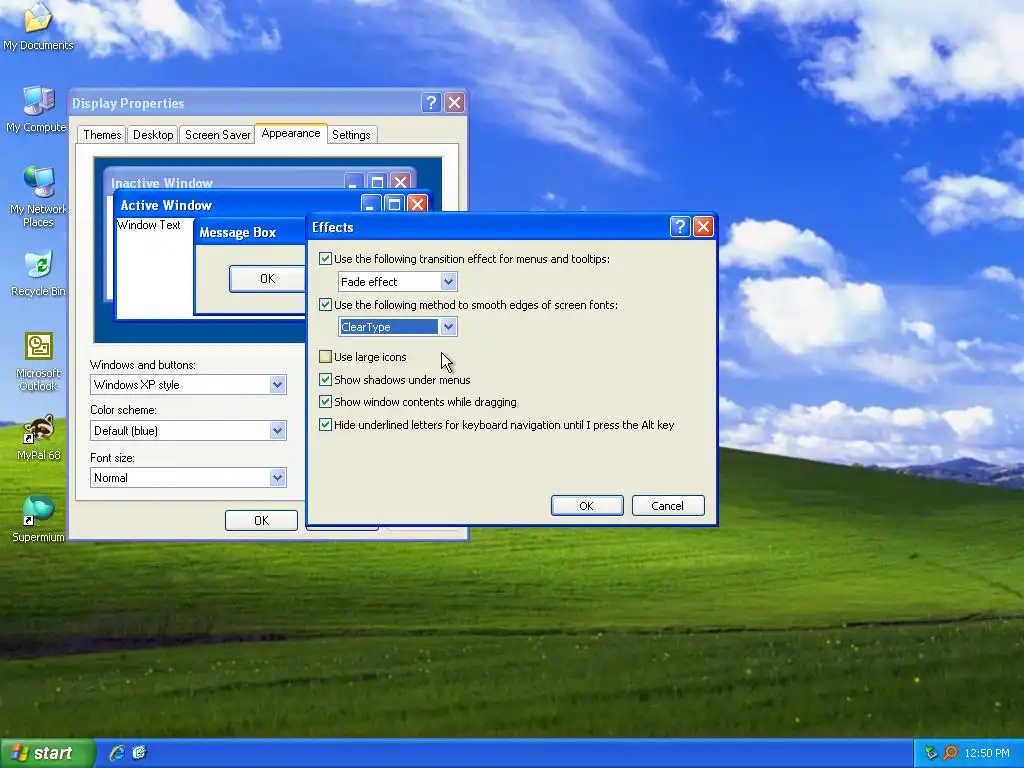Open My Computer desktop icon
Image resolution: width=1024 pixels, height=768 pixels.
(x=38, y=108)
